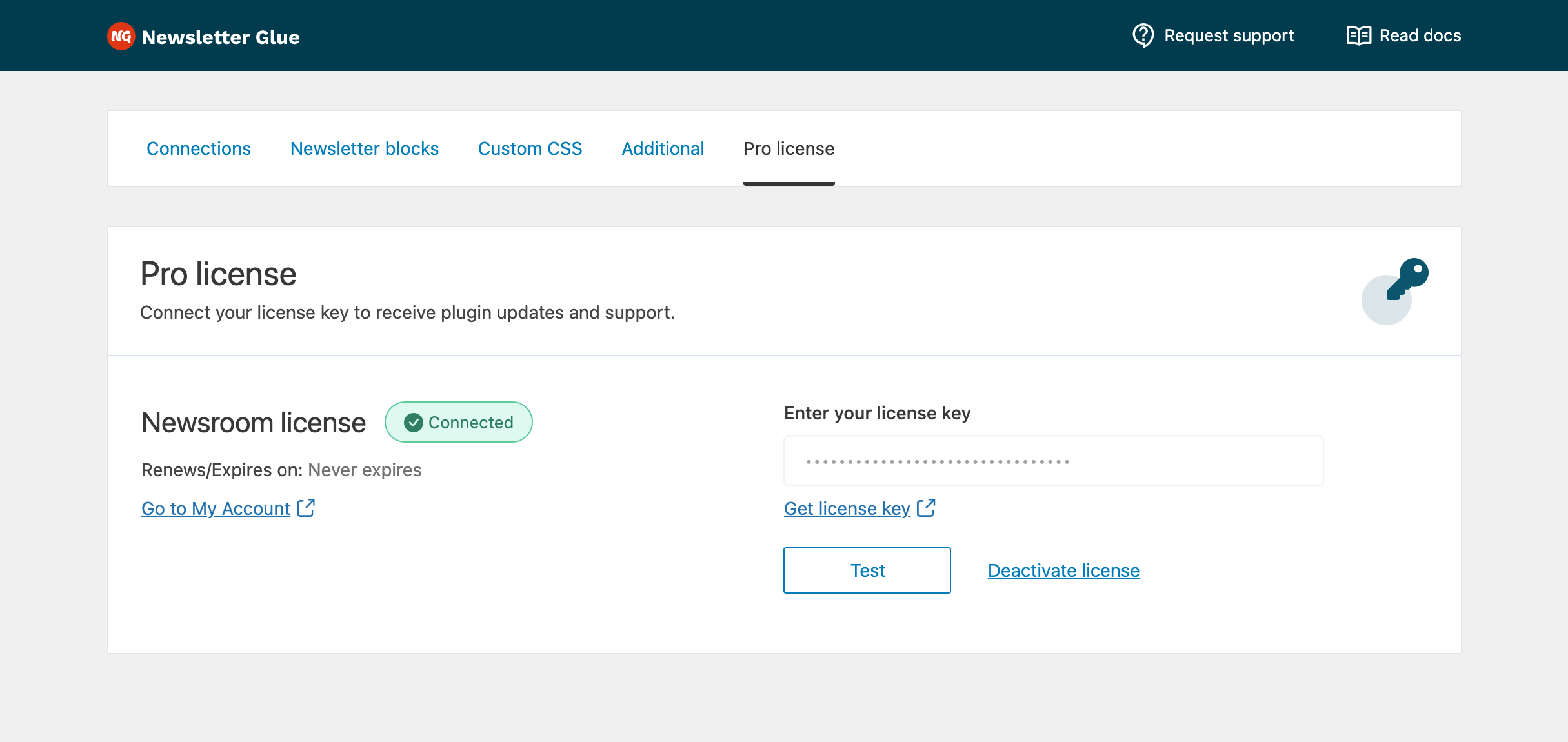Click the Newsroom license heading
Viewport: 1568px width, 742px height.
pos(254,423)
